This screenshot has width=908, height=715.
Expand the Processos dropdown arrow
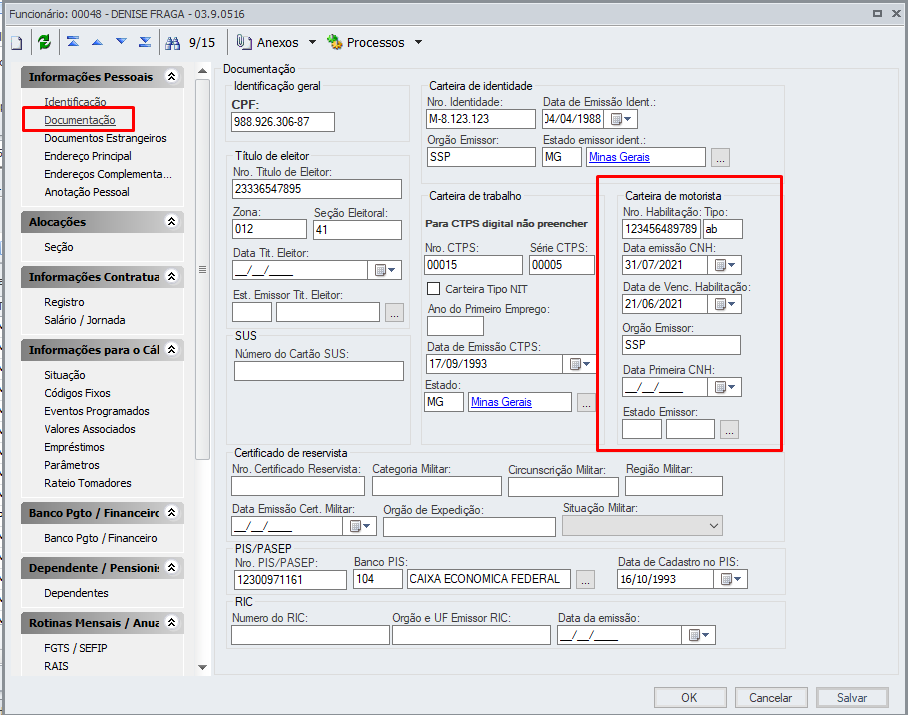(x=418, y=42)
